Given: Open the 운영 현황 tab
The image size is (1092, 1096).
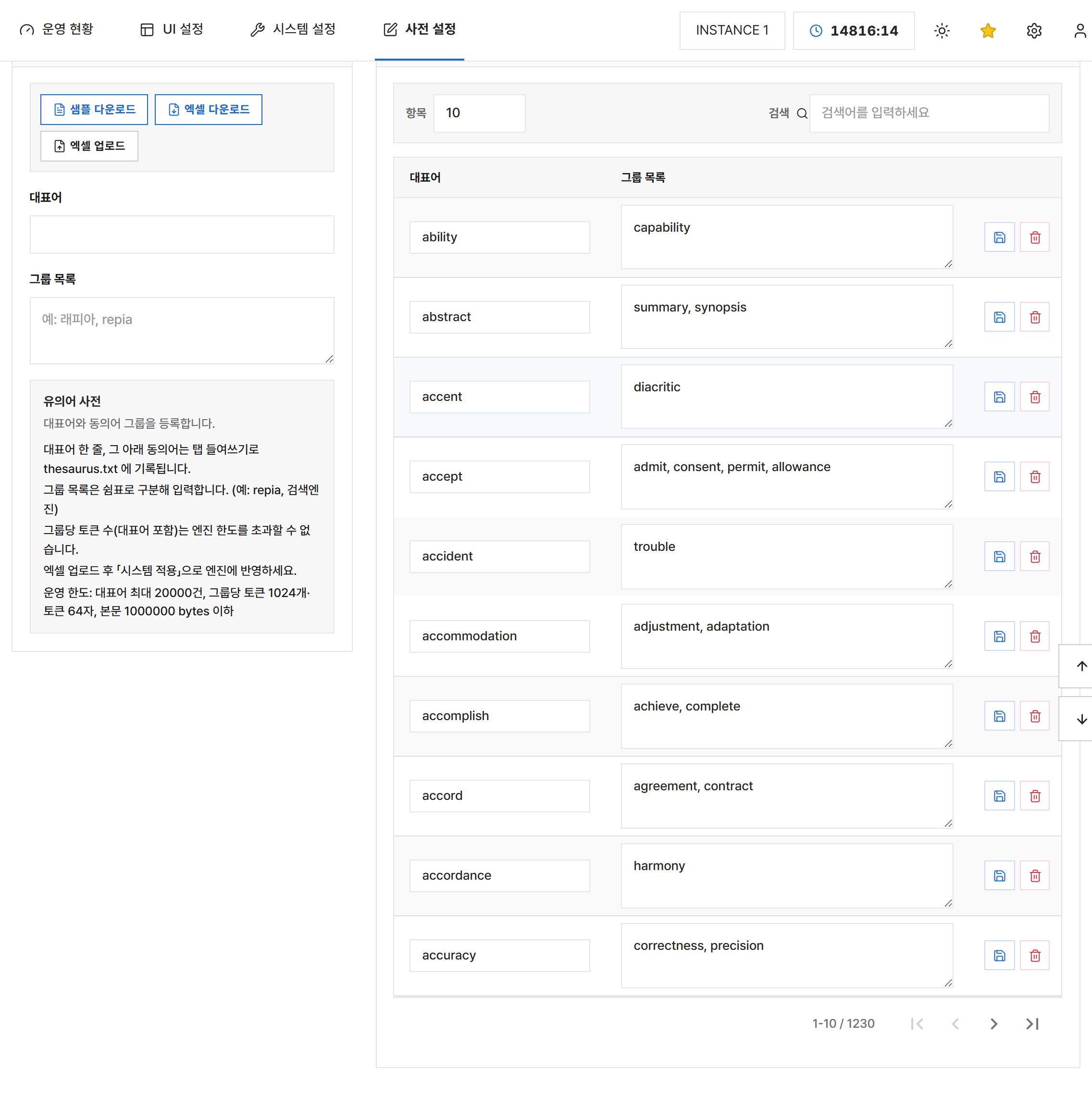Looking at the screenshot, I should tap(56, 29).
